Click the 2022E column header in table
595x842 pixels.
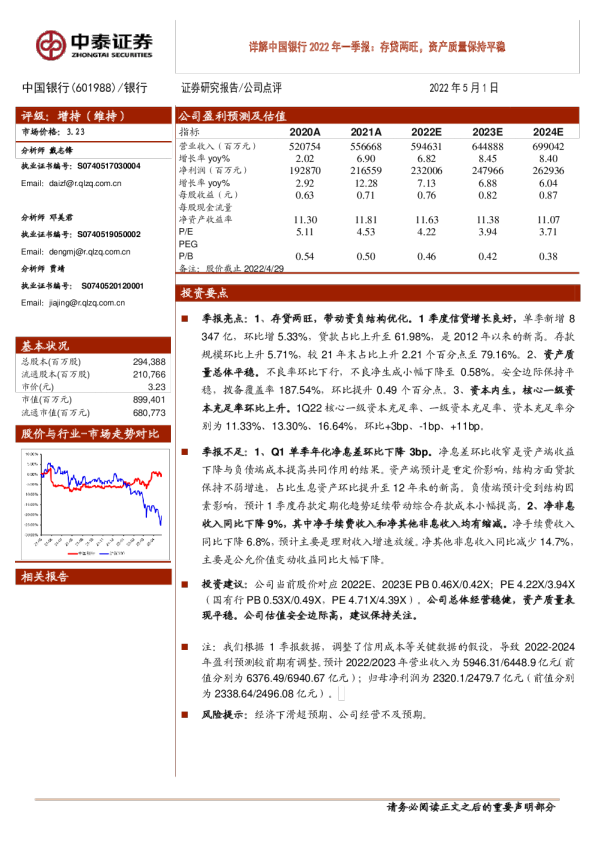pos(426,132)
